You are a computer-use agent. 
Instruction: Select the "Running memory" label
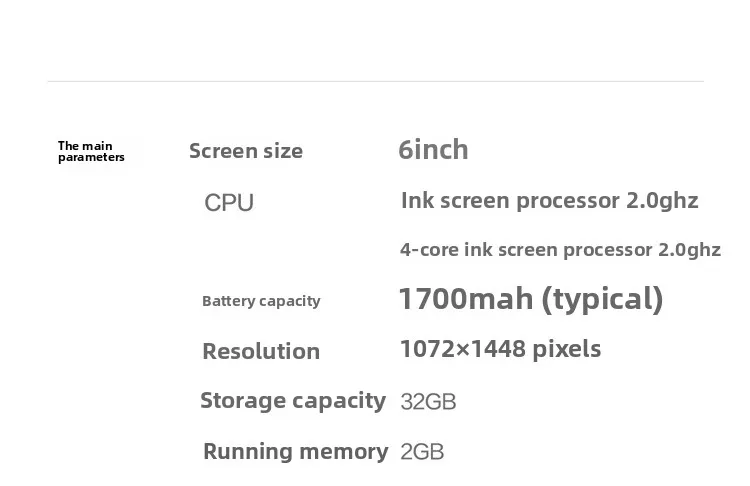point(295,451)
